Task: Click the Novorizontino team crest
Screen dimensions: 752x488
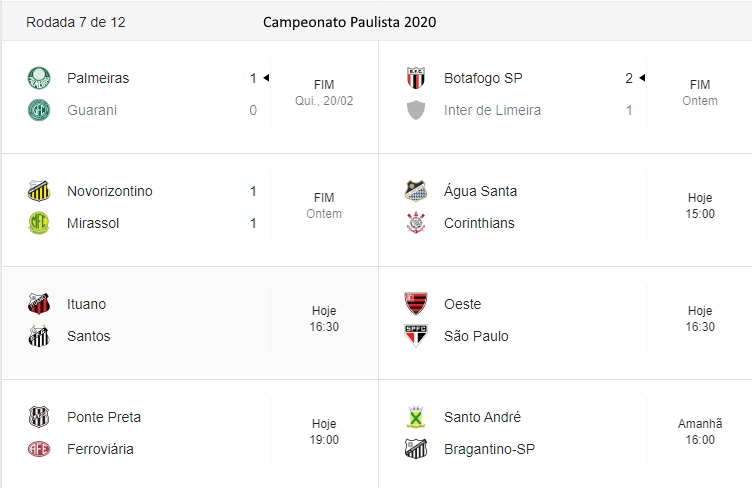Action: (39, 192)
